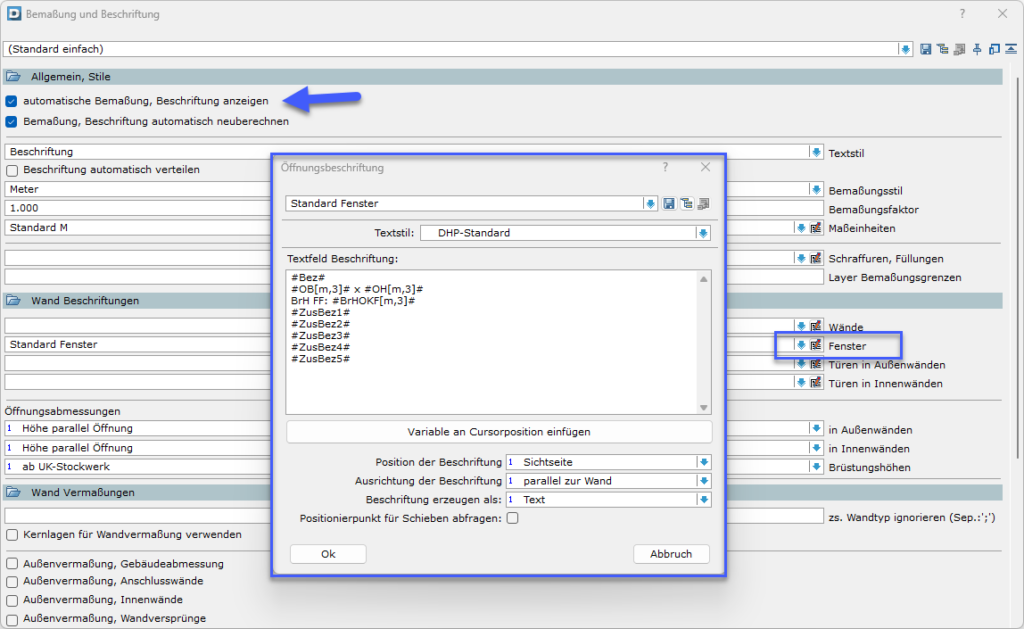Tick Positionierpunkt für Schieben abfragen checkbox
The width and height of the screenshot is (1024, 629).
tap(512, 518)
